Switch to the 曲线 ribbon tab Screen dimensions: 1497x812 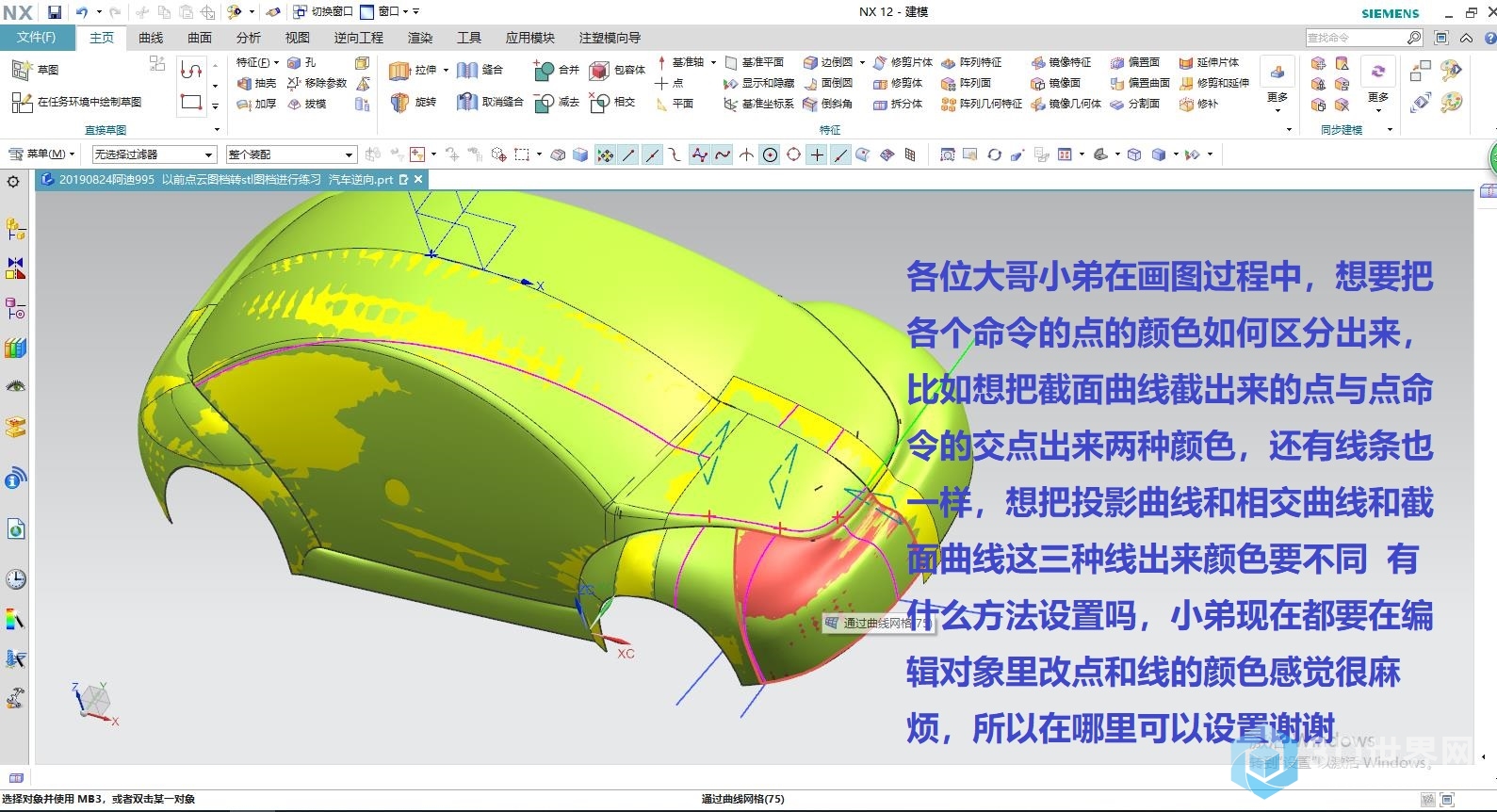[151, 38]
